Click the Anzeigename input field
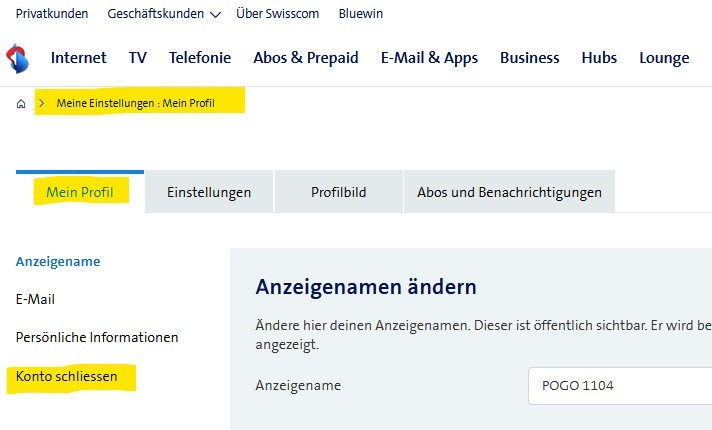The image size is (712, 430). point(619,385)
